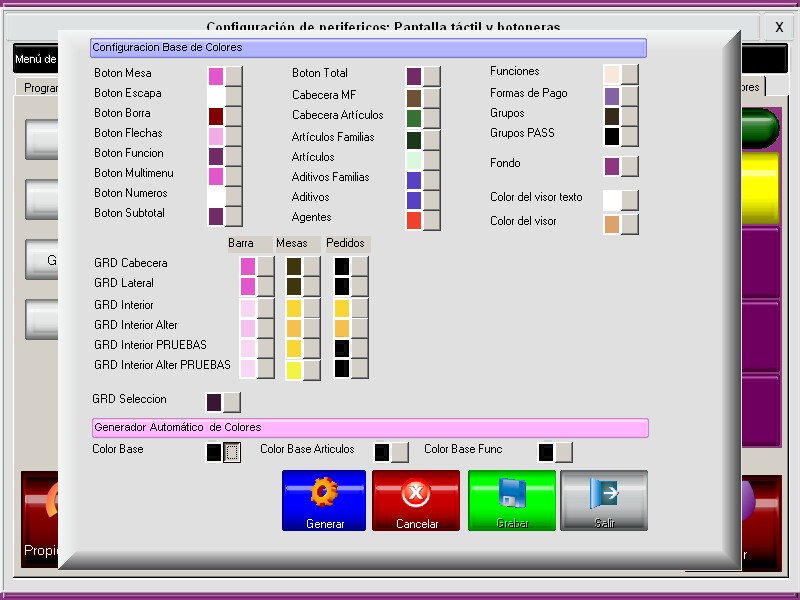Select GRD Cabecera swatch in Barra column
This screenshot has height=600, width=800.
248,266
